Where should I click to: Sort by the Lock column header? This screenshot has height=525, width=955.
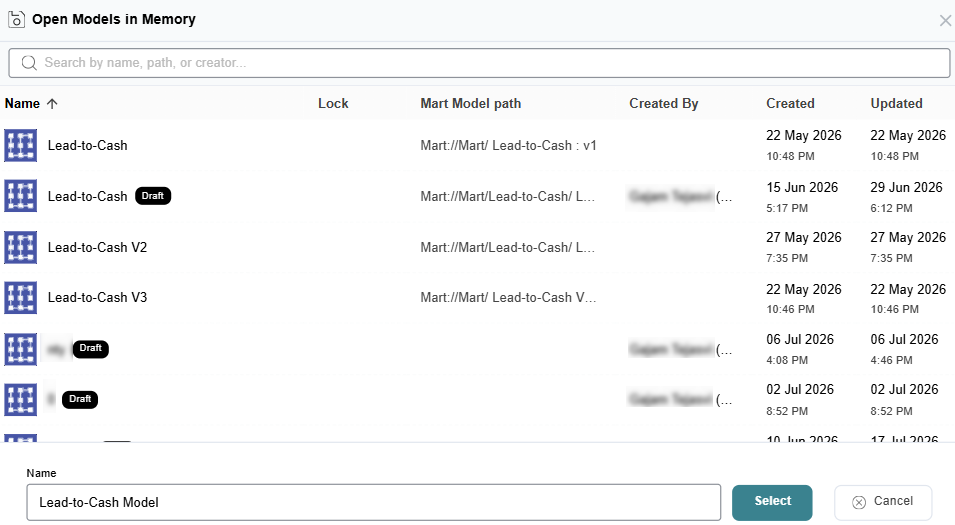tap(333, 104)
